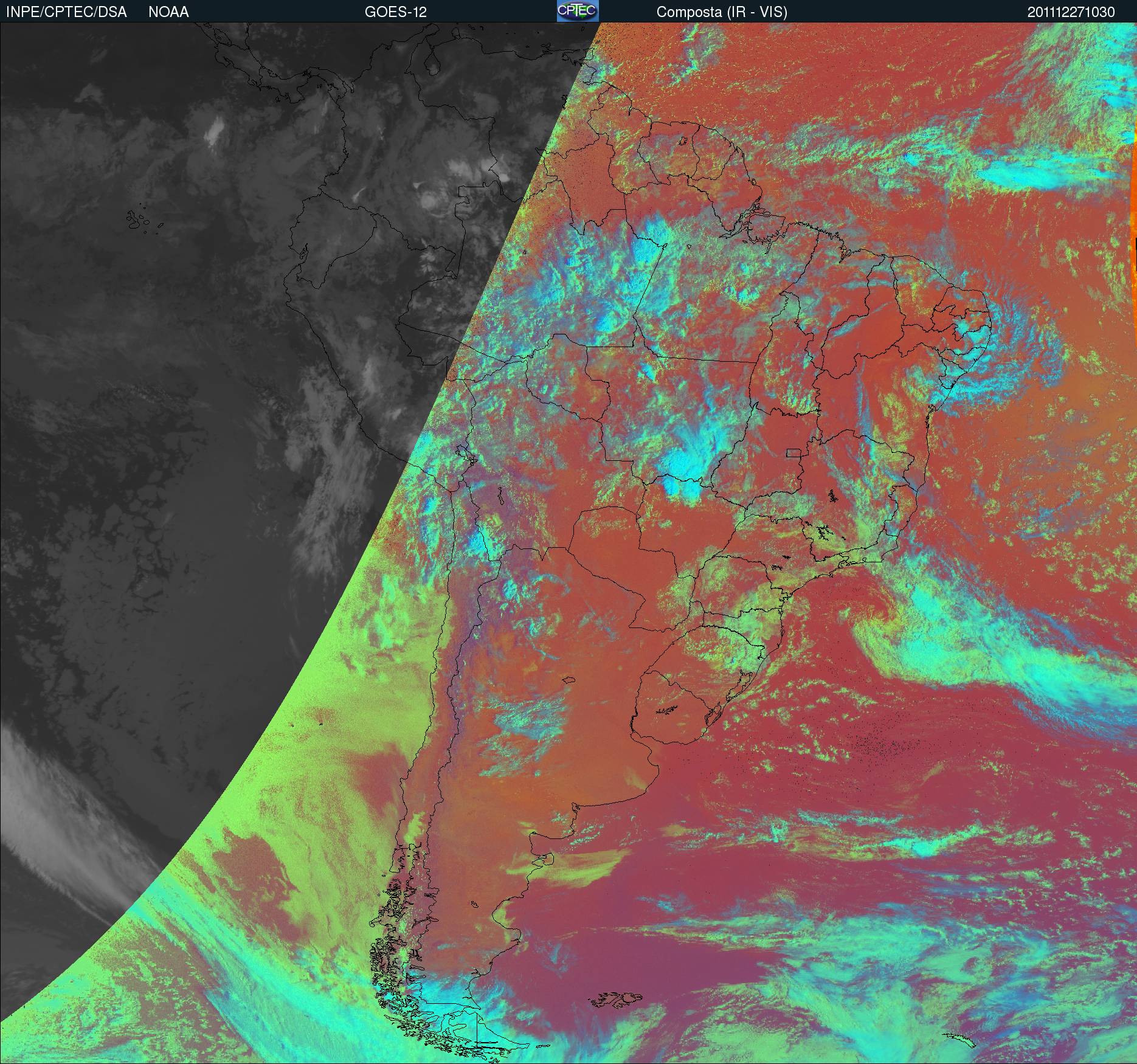Click the Composta (IR - VIS) title
1137x1064 pixels.
coord(722,12)
